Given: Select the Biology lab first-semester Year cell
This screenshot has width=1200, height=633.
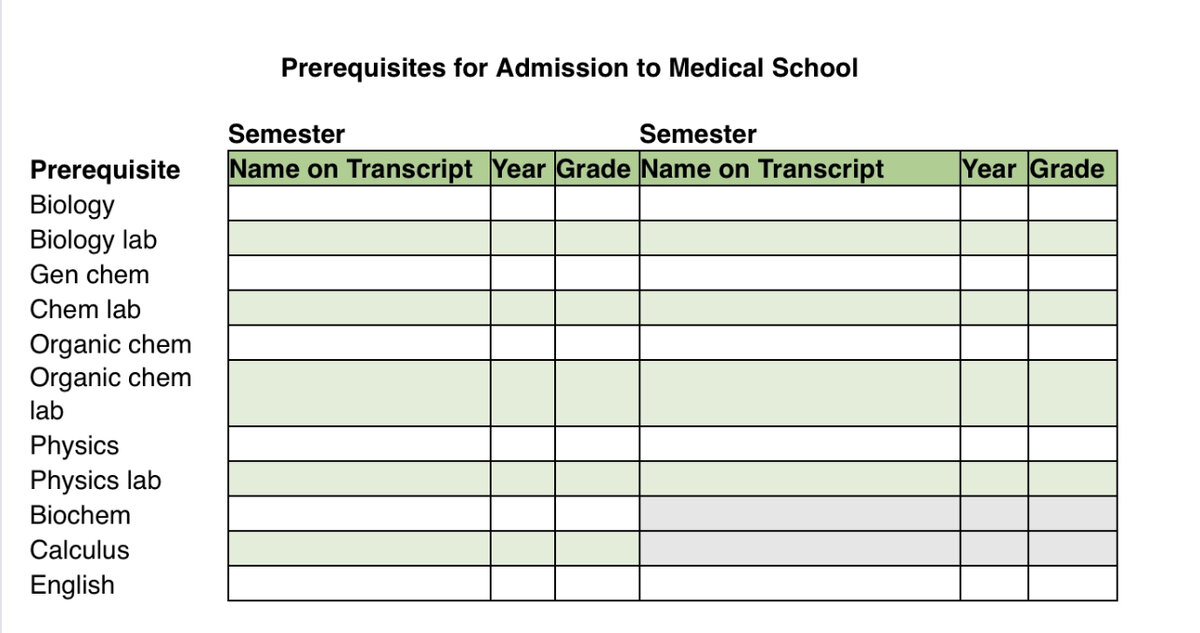Looking at the screenshot, I should [522, 238].
